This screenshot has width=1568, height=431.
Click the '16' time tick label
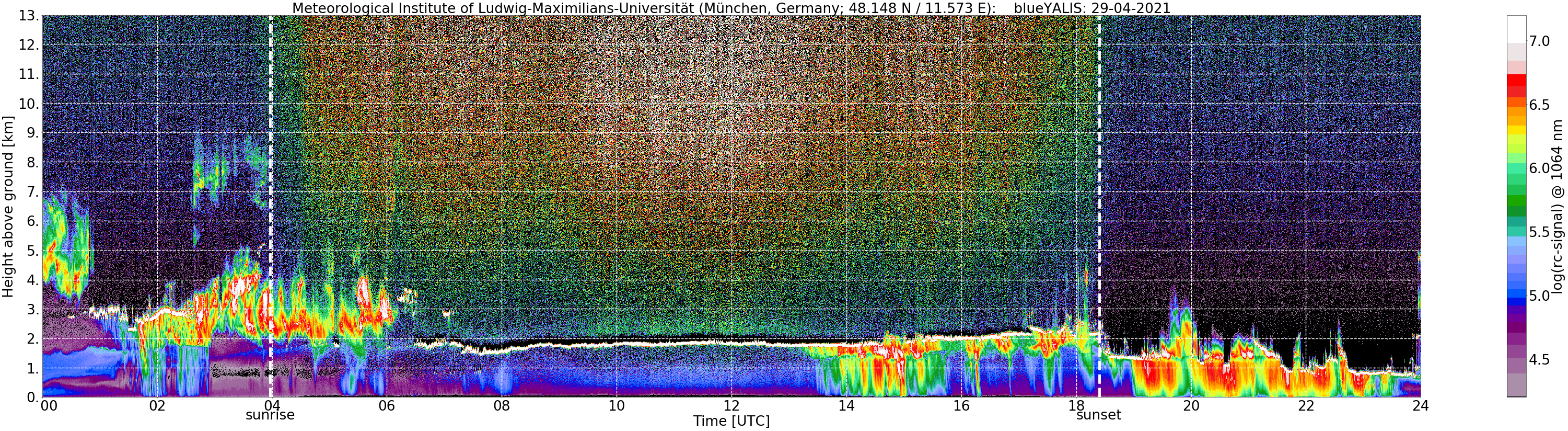tap(961, 405)
